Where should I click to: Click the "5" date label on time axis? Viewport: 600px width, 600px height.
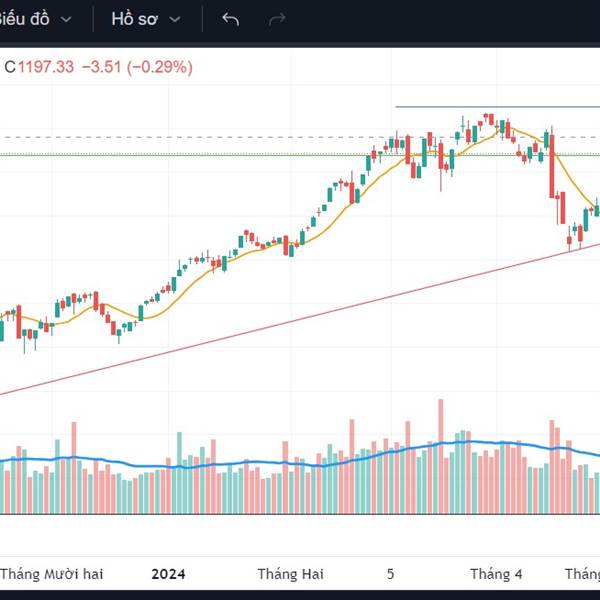(x=392, y=574)
